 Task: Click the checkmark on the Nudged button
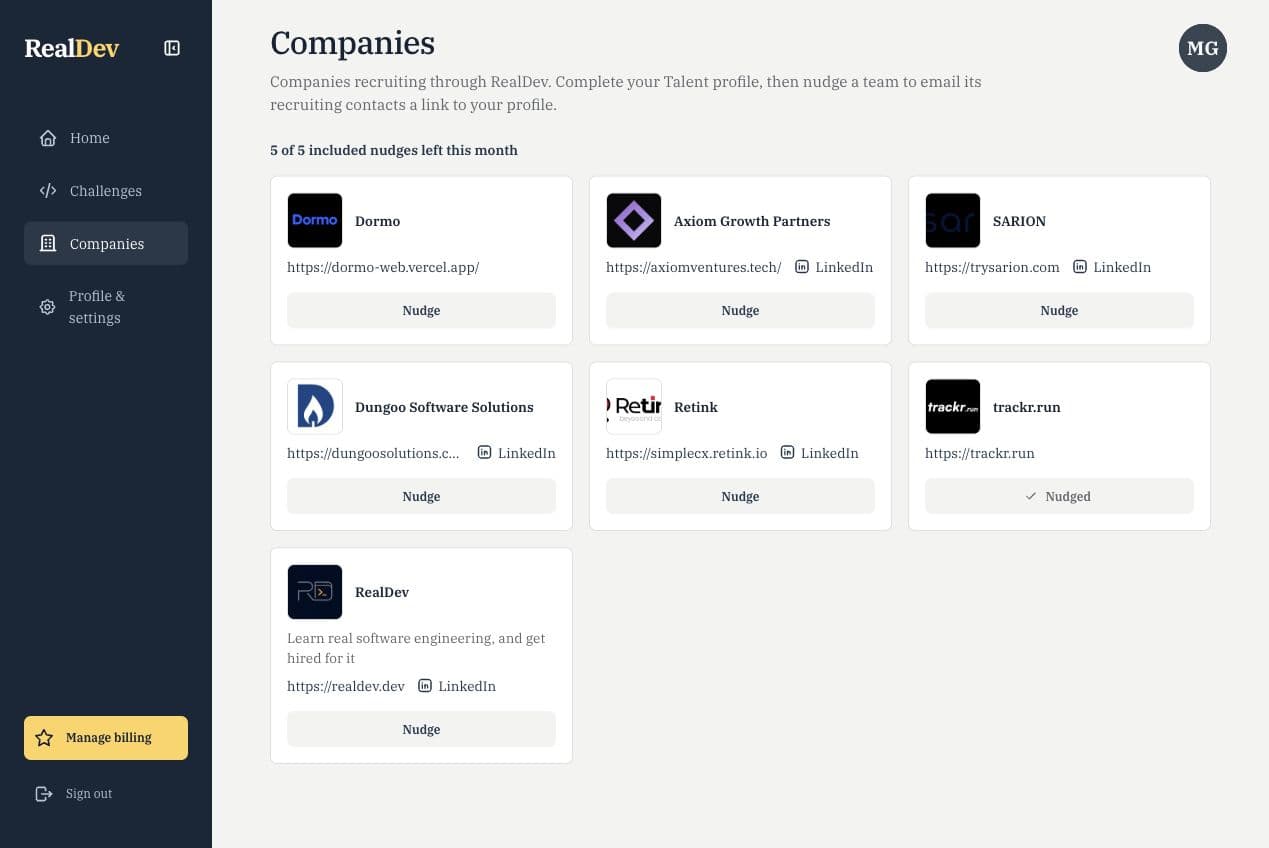click(1031, 496)
